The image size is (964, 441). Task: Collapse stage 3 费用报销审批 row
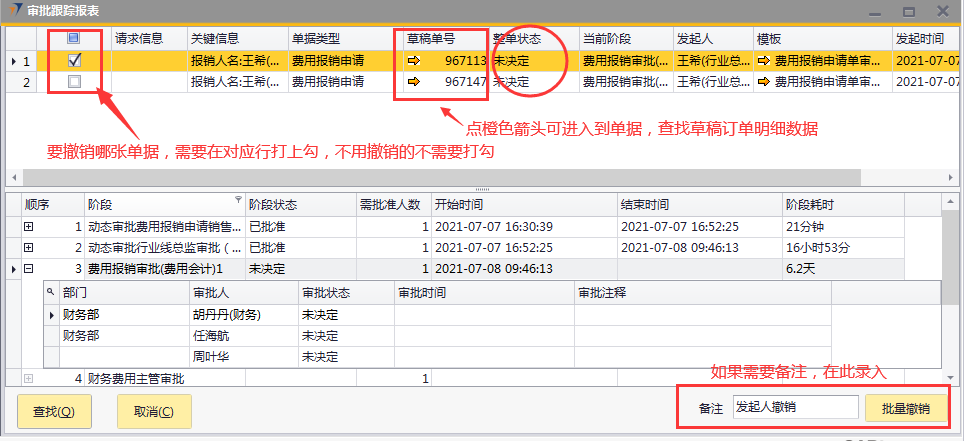[x=29, y=268]
